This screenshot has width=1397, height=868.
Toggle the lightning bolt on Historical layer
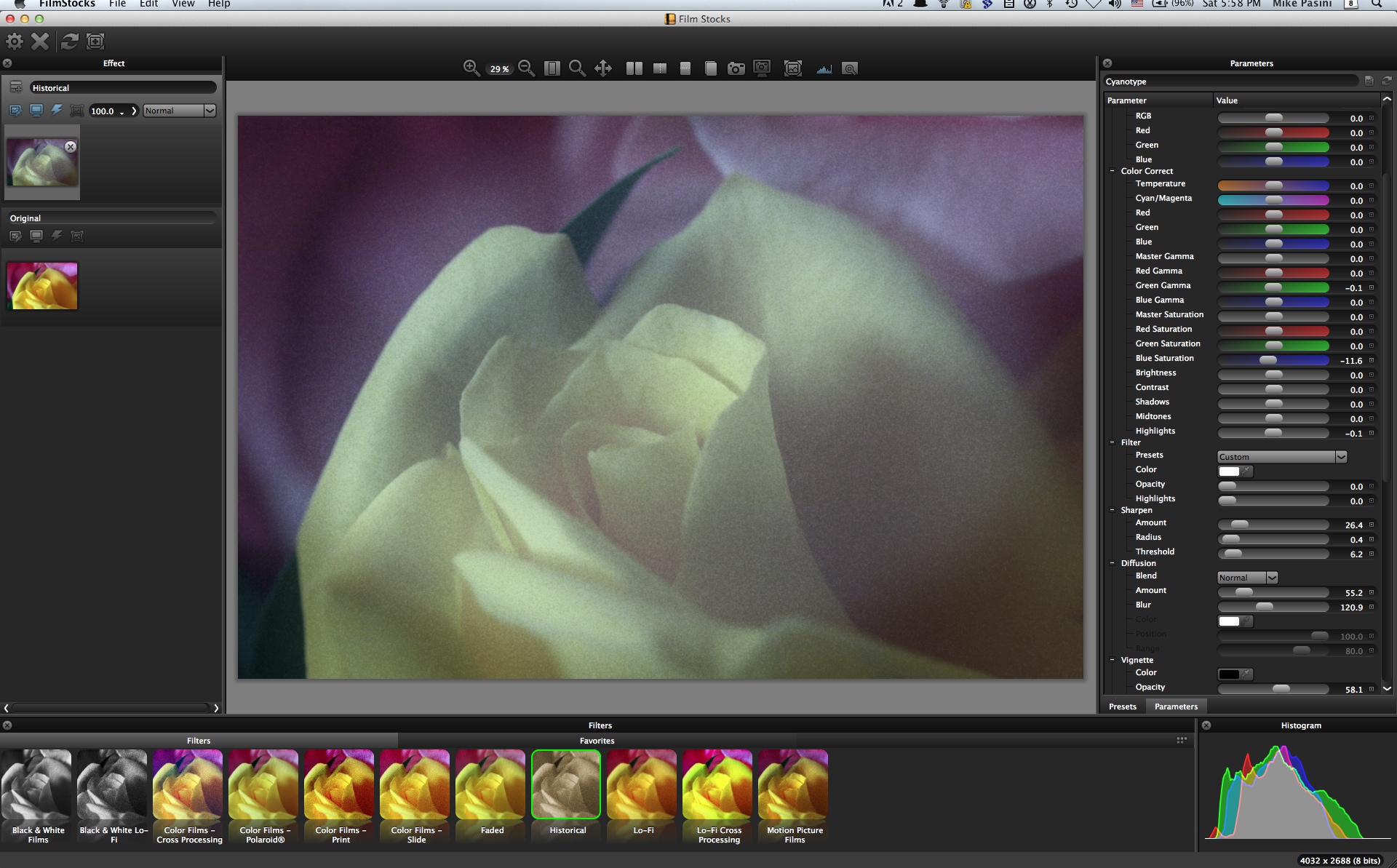coord(56,111)
